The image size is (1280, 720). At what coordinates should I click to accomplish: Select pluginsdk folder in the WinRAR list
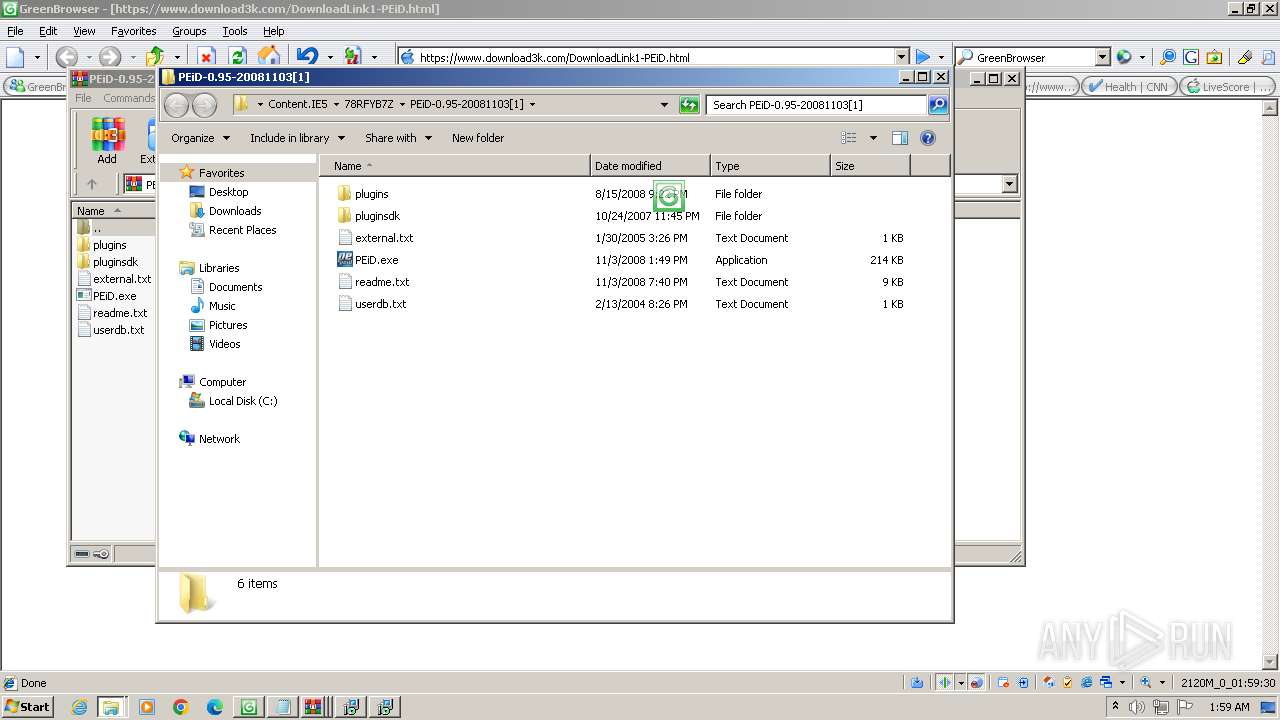[115, 262]
